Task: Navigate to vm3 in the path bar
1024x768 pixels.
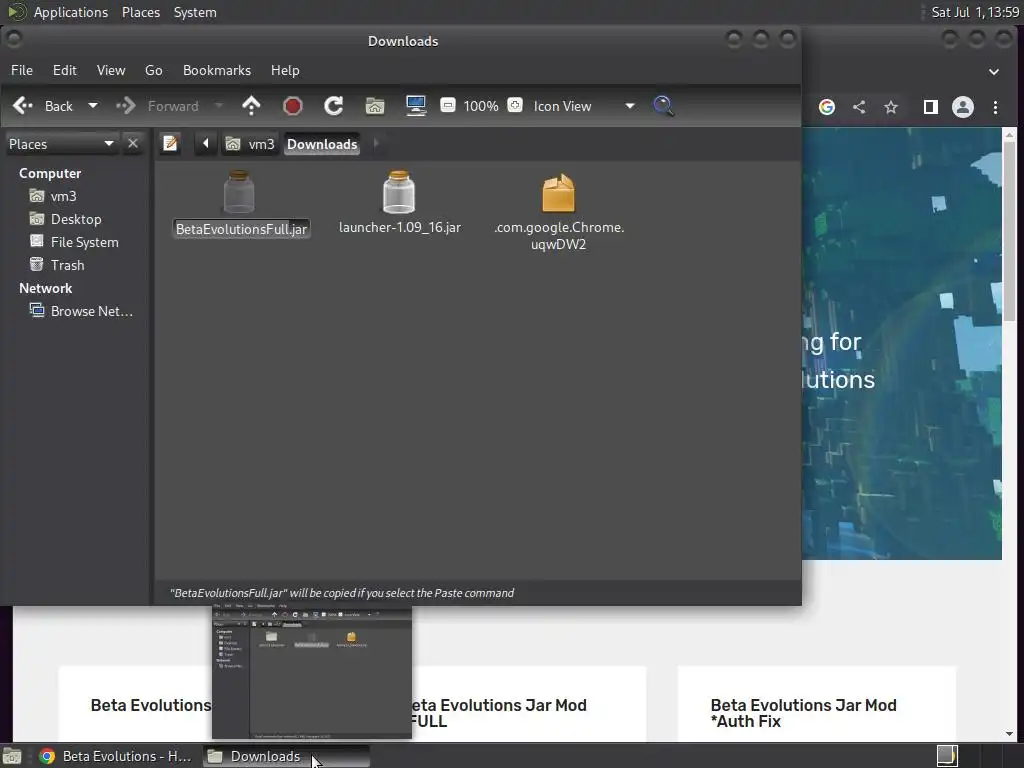Action: point(250,144)
